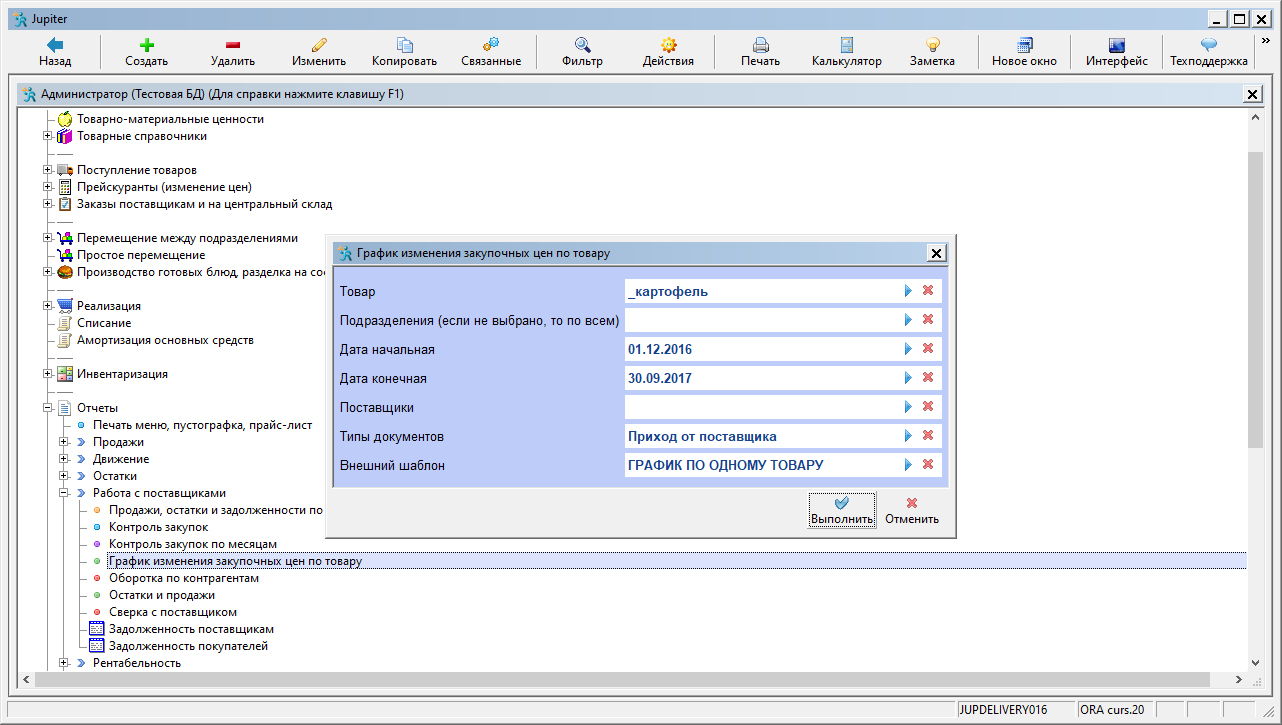Screen dimensions: 1282x725
Task: Clear the Товар field with red cross
Action: 928,291
